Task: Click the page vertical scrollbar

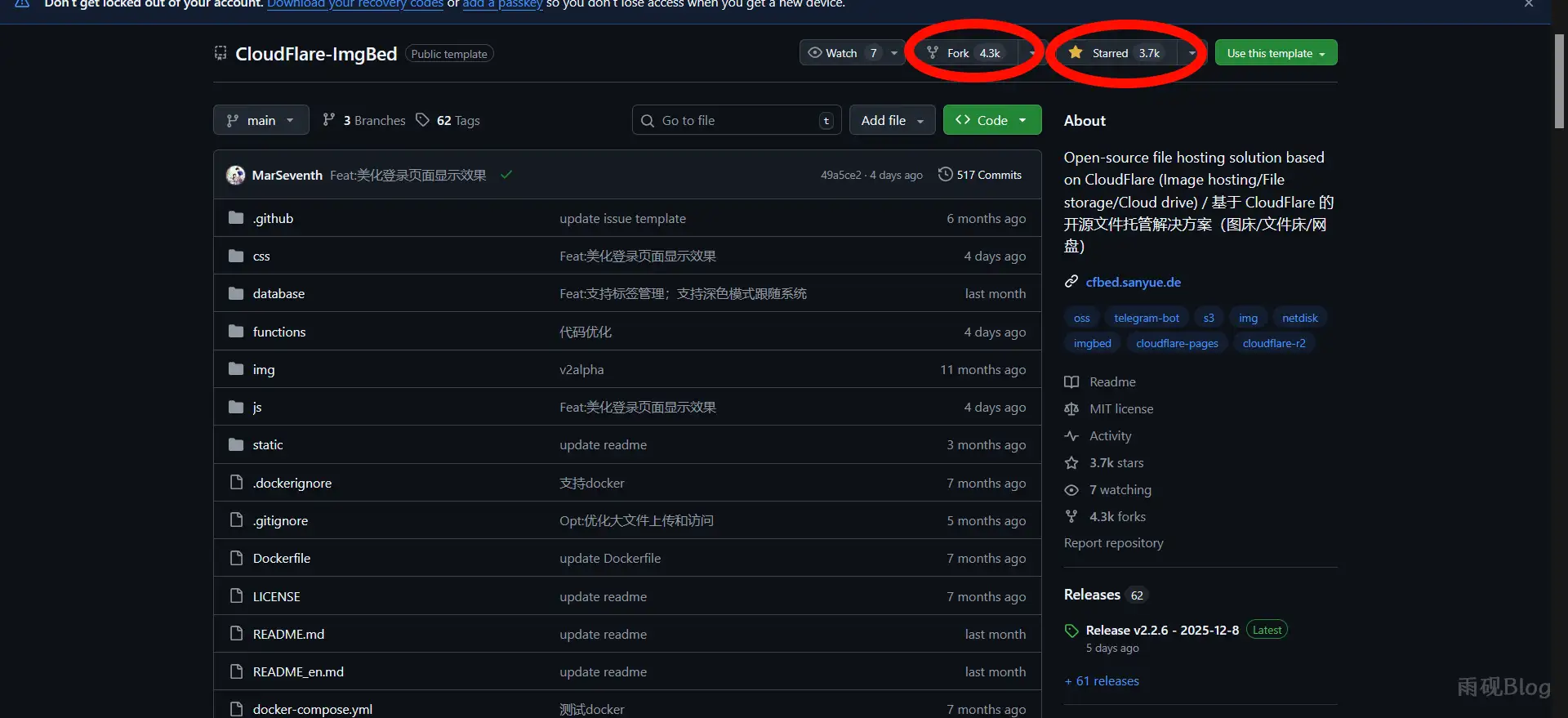Action: point(1559,82)
